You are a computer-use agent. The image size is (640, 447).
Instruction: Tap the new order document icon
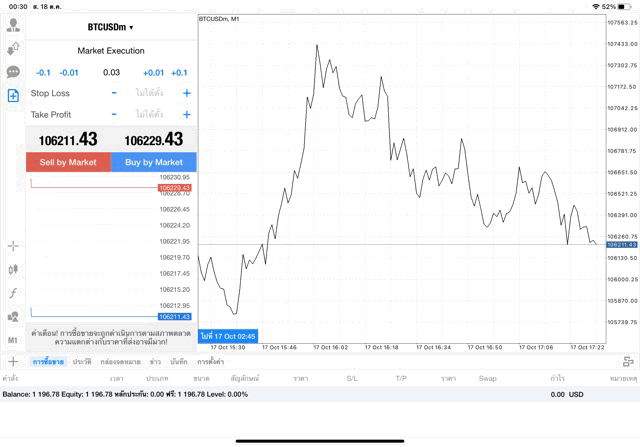coord(13,95)
